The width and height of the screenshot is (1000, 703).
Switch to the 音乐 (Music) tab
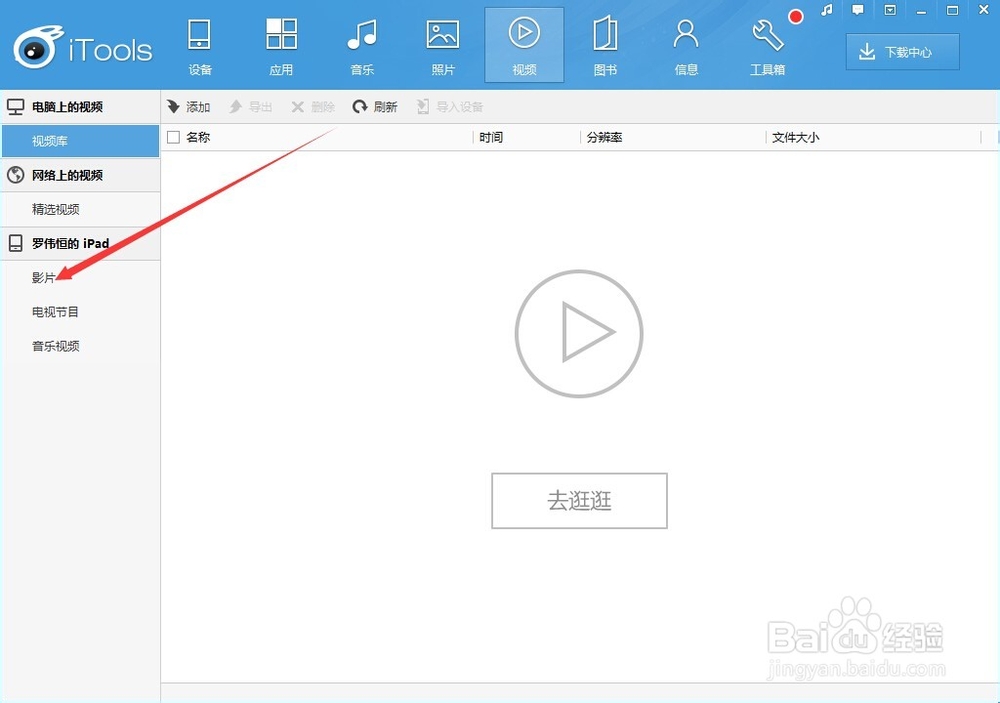(362, 46)
